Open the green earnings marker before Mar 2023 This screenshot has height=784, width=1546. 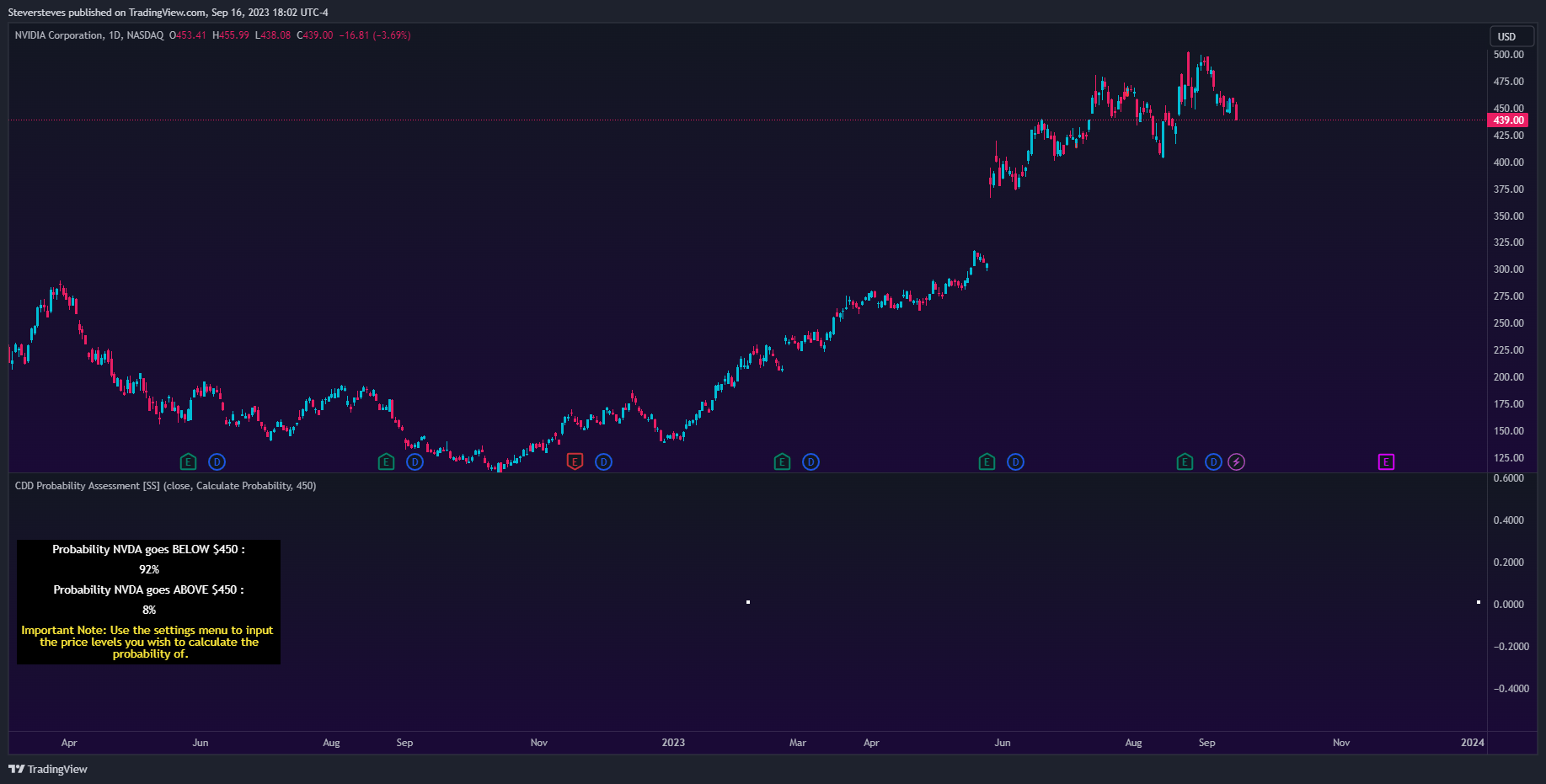point(783,461)
